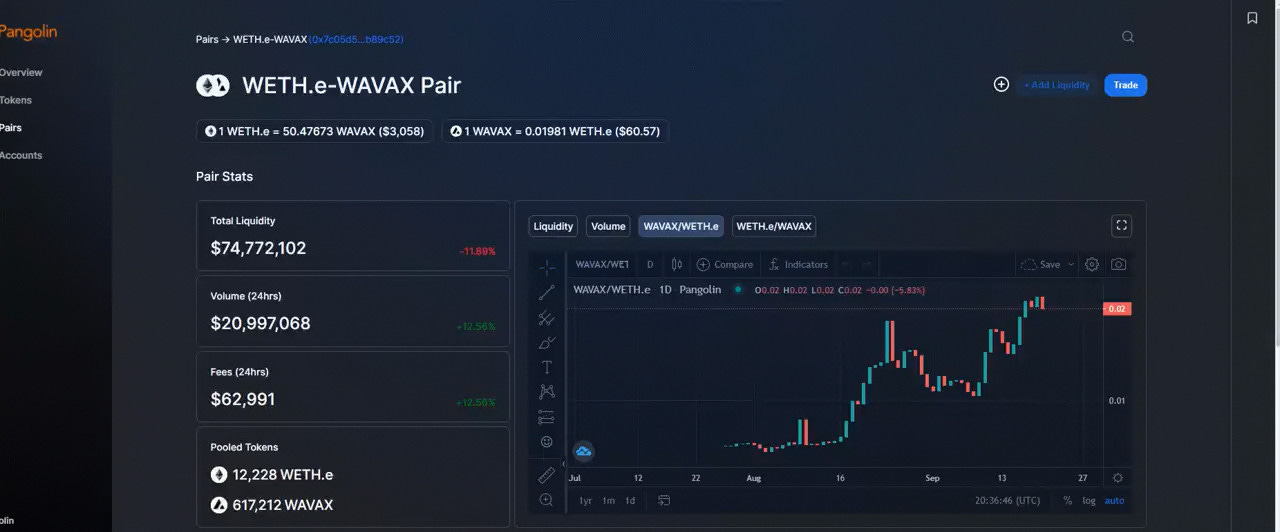Open Accounts in the sidebar
Screen dimensions: 1280x532
[x=21, y=155]
